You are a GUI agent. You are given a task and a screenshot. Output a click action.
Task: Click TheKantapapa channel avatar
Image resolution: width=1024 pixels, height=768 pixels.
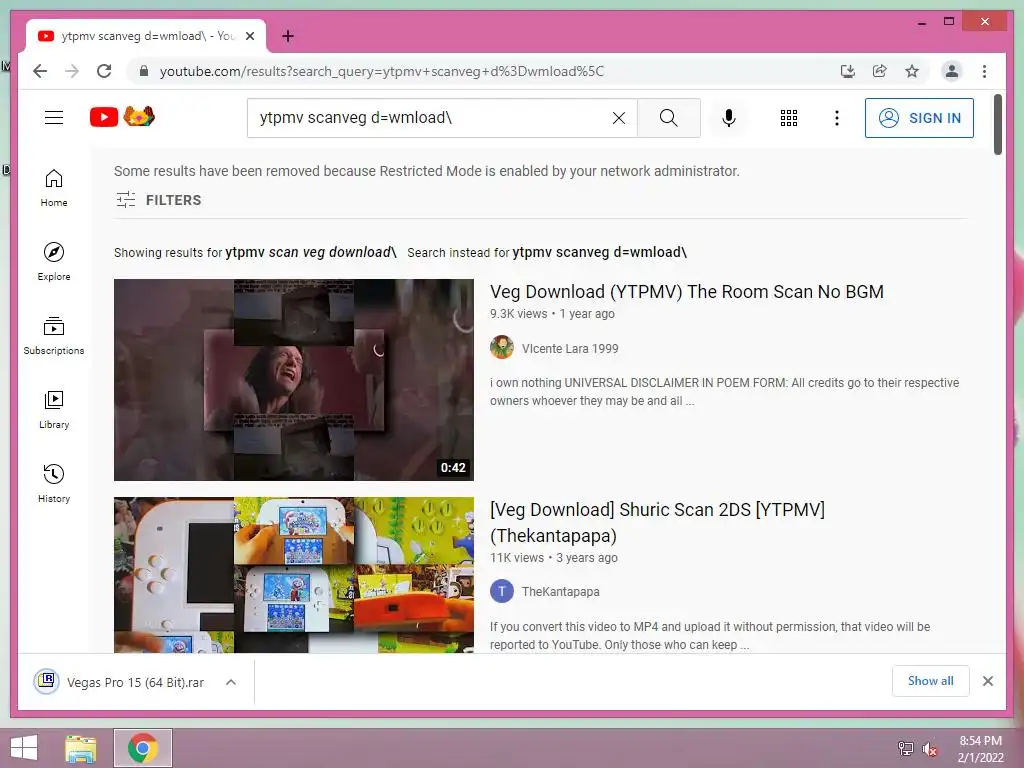(502, 592)
